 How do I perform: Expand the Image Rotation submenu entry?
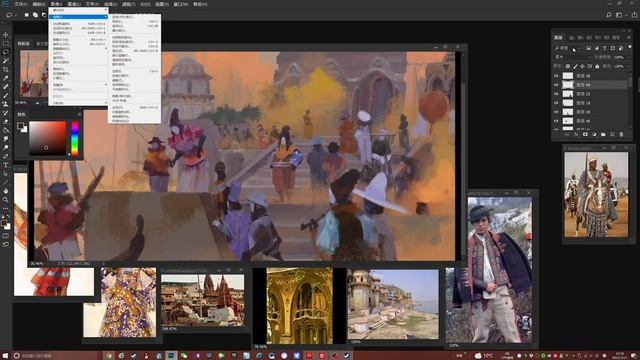[78, 49]
